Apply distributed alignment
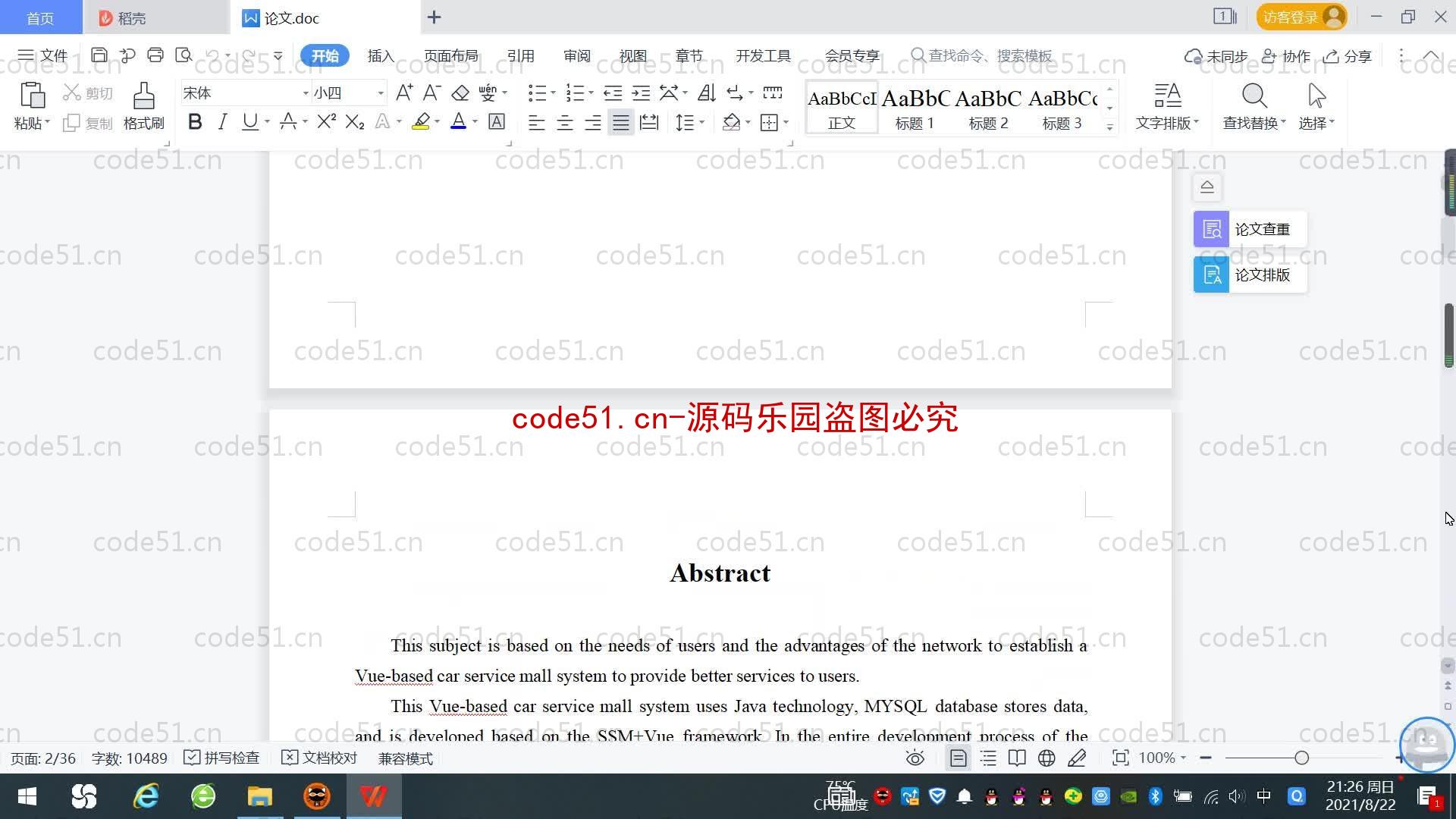Screen dimensions: 1456x819 [649, 122]
